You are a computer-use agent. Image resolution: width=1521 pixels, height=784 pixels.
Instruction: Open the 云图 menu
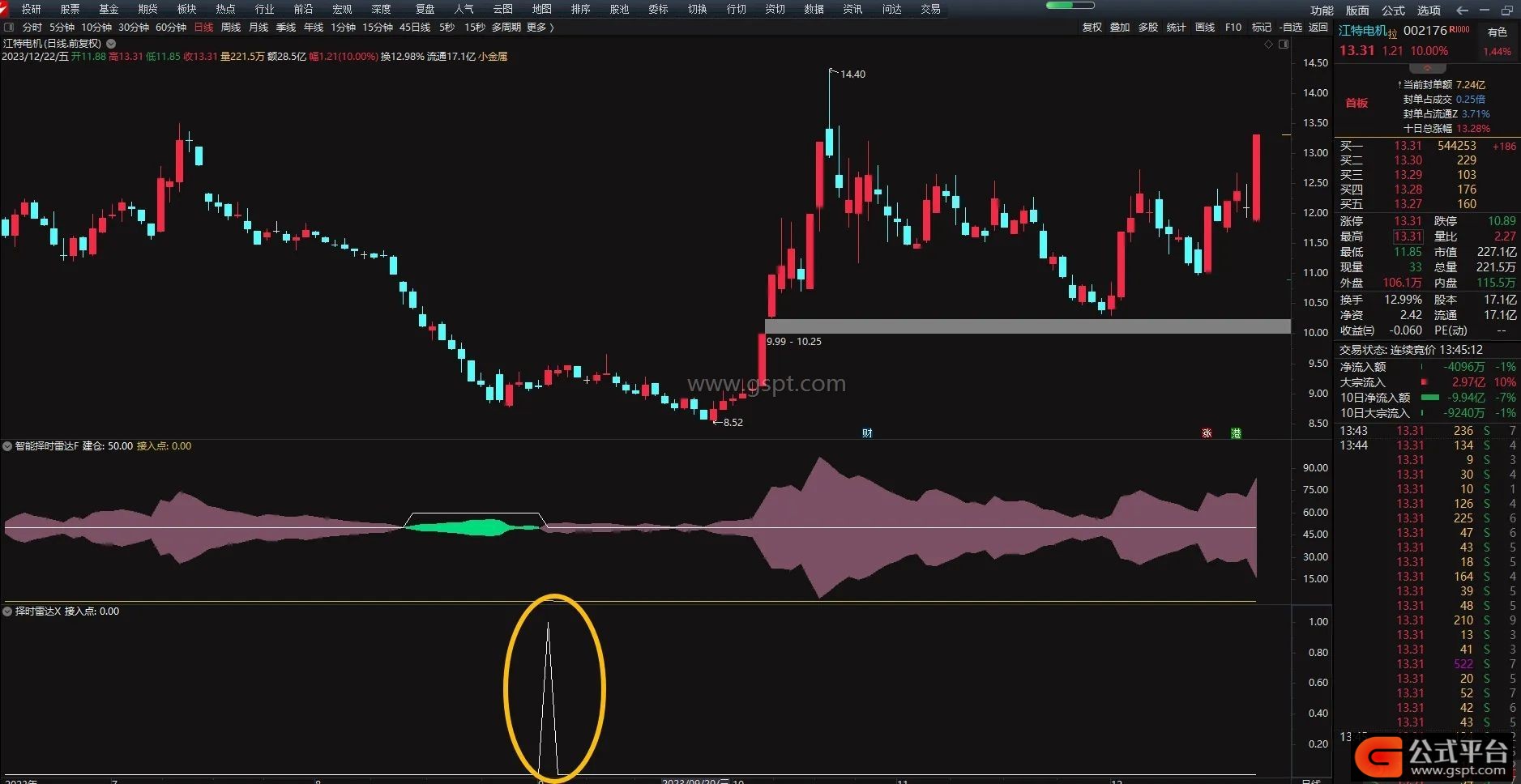point(502,9)
